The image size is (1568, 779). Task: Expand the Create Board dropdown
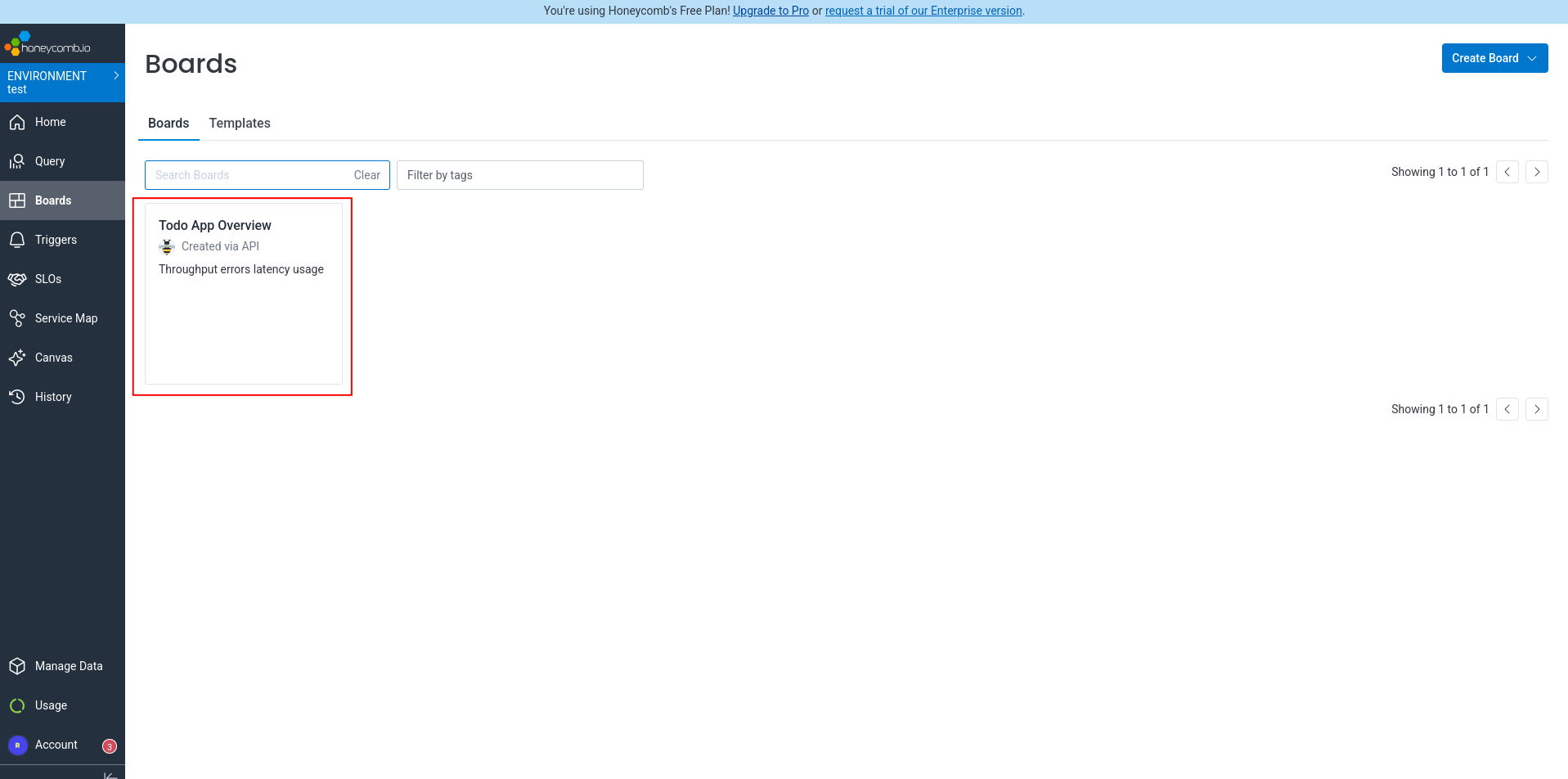[x=1494, y=58]
